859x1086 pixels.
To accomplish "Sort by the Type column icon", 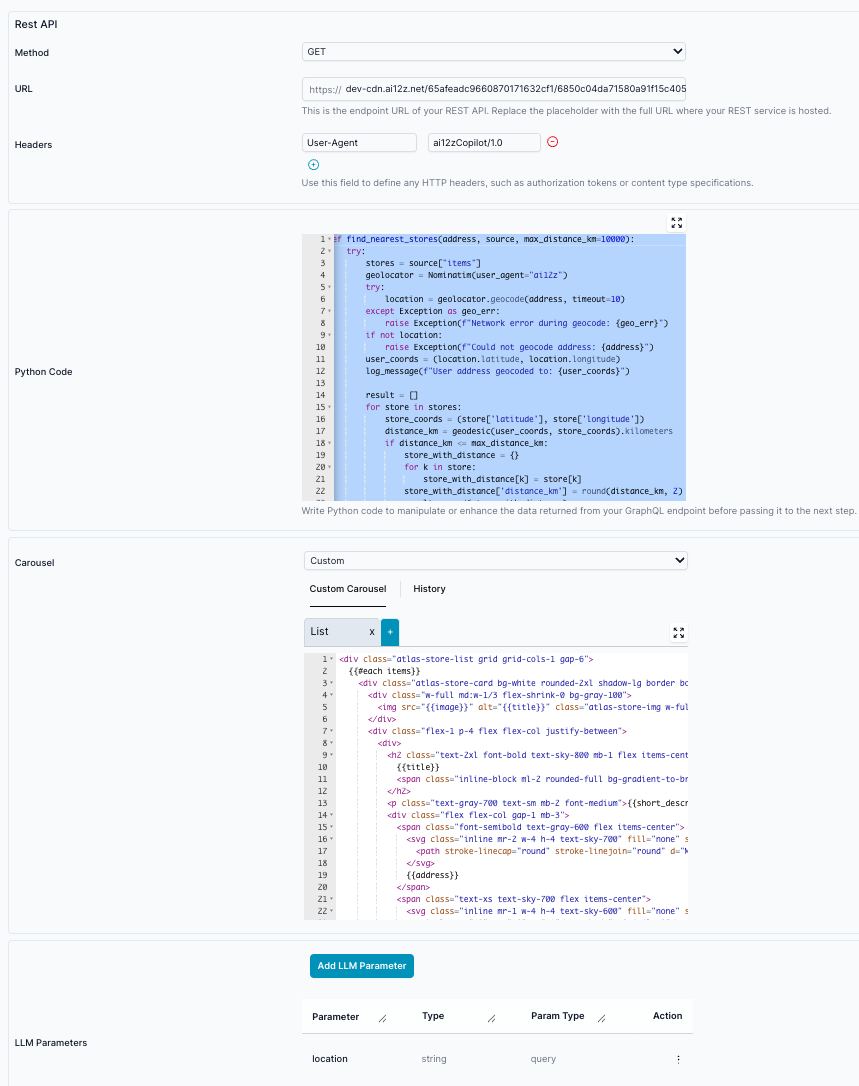I will coord(491,1018).
